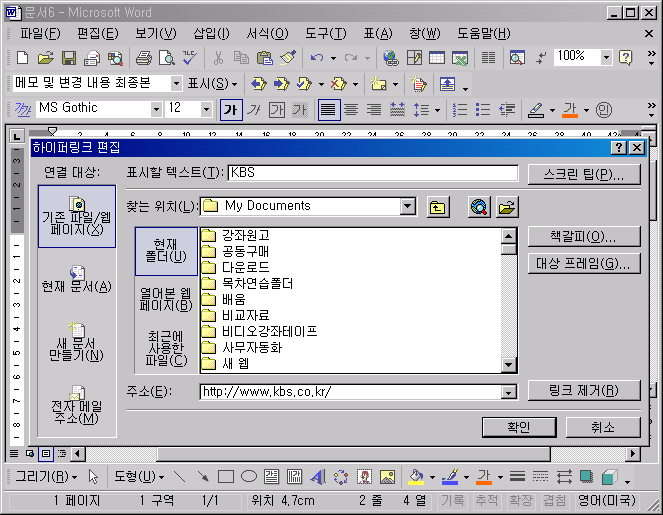Open a file from the toolbar
Image resolution: width=663 pixels, height=515 pixels.
tap(46, 58)
